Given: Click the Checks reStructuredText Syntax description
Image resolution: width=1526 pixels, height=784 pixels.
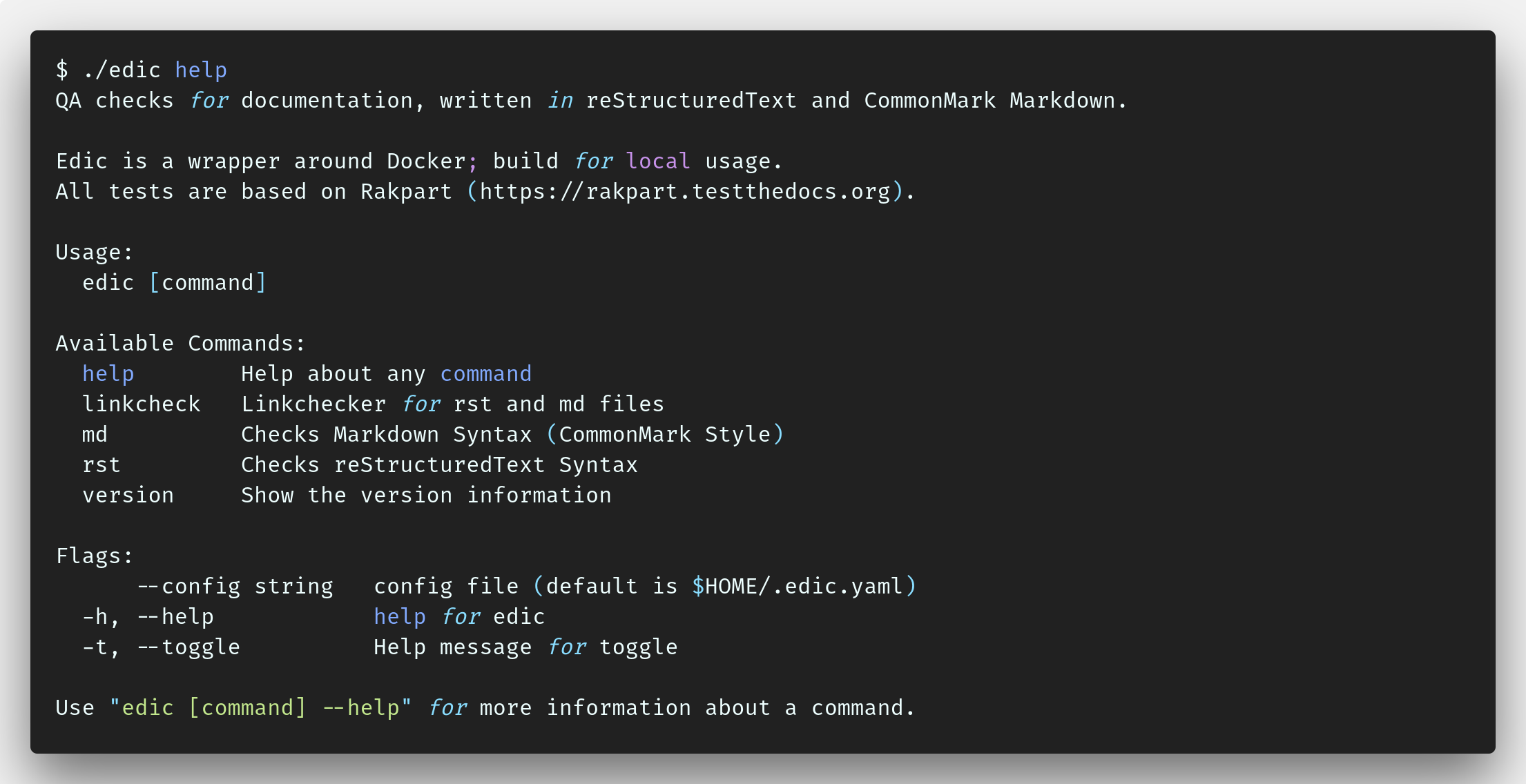Looking at the screenshot, I should 439,464.
